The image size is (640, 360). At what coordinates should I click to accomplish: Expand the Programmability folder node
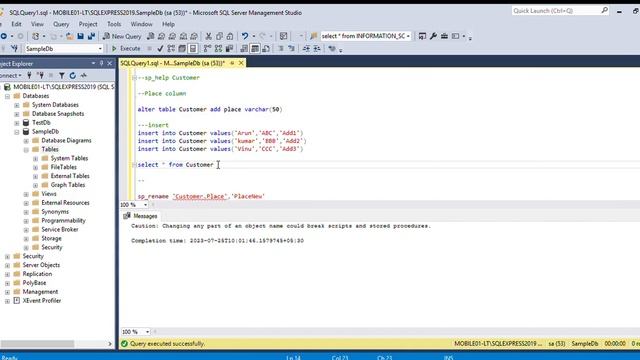26,221
